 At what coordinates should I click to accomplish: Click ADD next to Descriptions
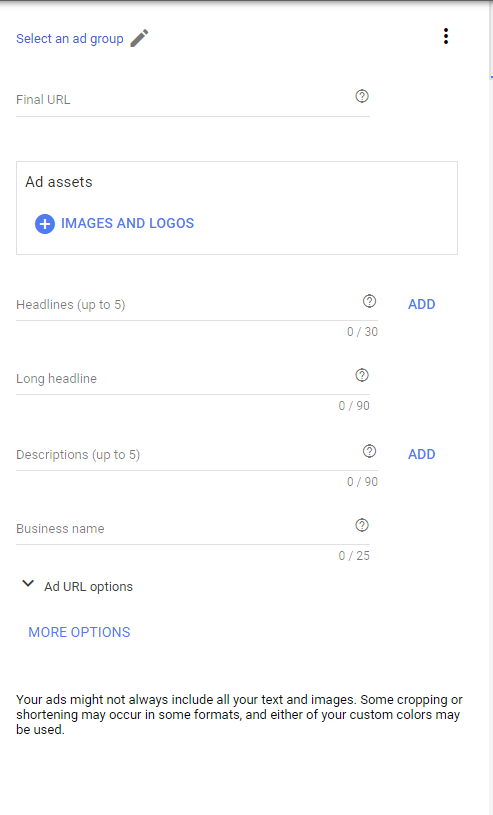pyautogui.click(x=421, y=454)
